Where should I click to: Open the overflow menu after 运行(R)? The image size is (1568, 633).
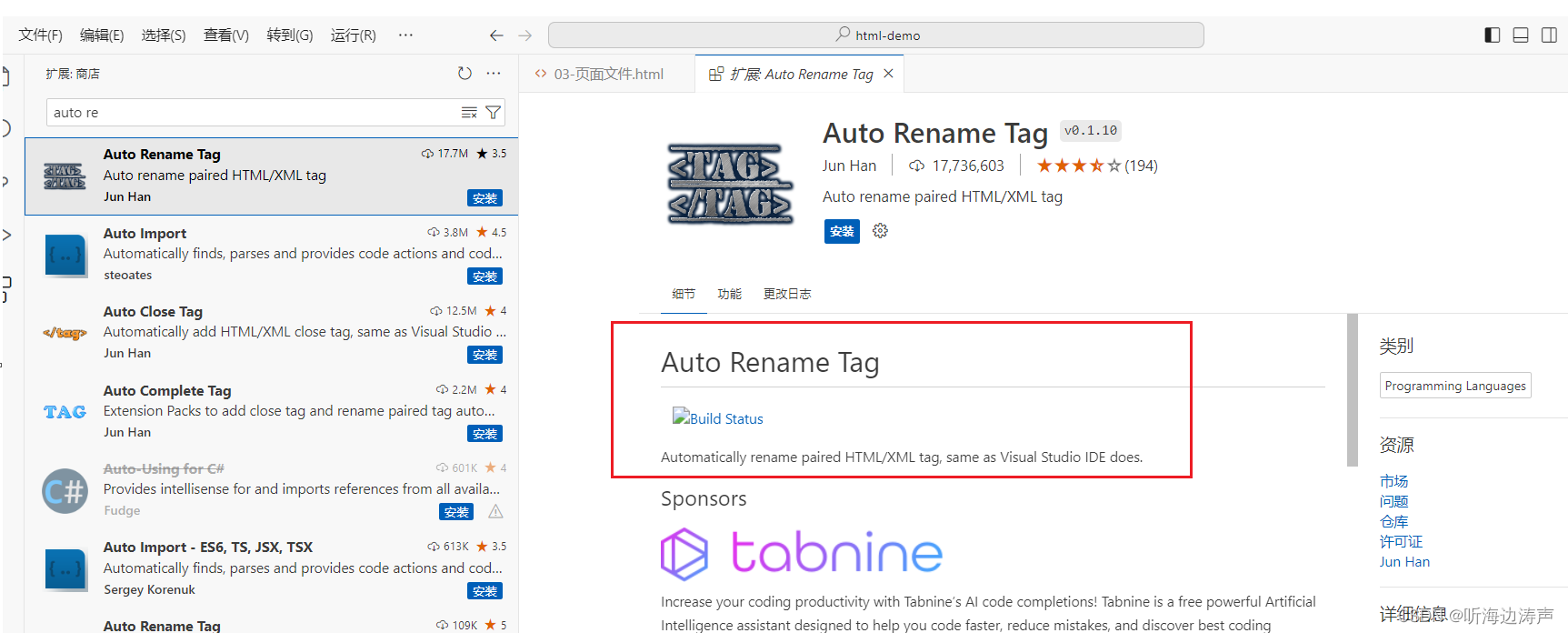(x=405, y=35)
